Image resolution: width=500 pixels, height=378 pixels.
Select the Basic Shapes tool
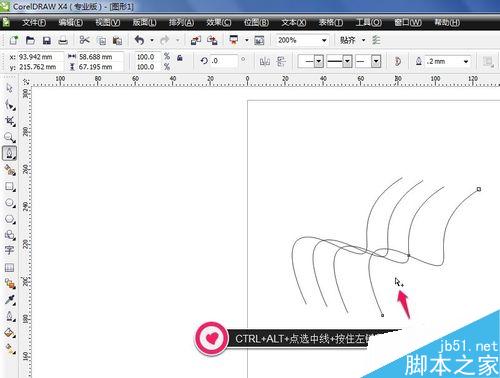(x=9, y=235)
